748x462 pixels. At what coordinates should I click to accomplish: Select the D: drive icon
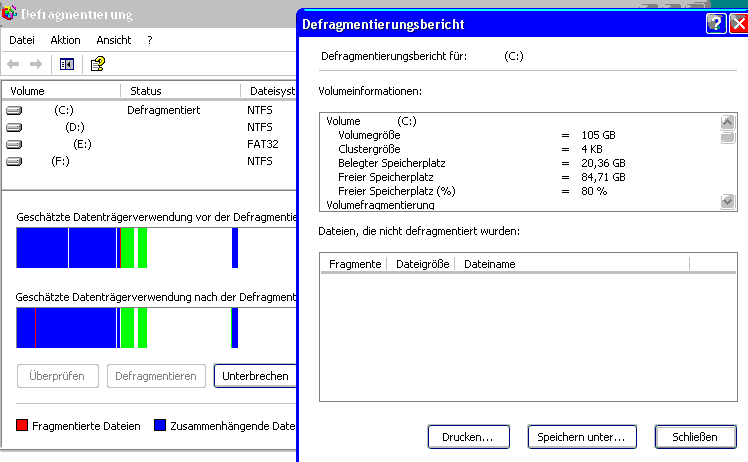click(14, 127)
